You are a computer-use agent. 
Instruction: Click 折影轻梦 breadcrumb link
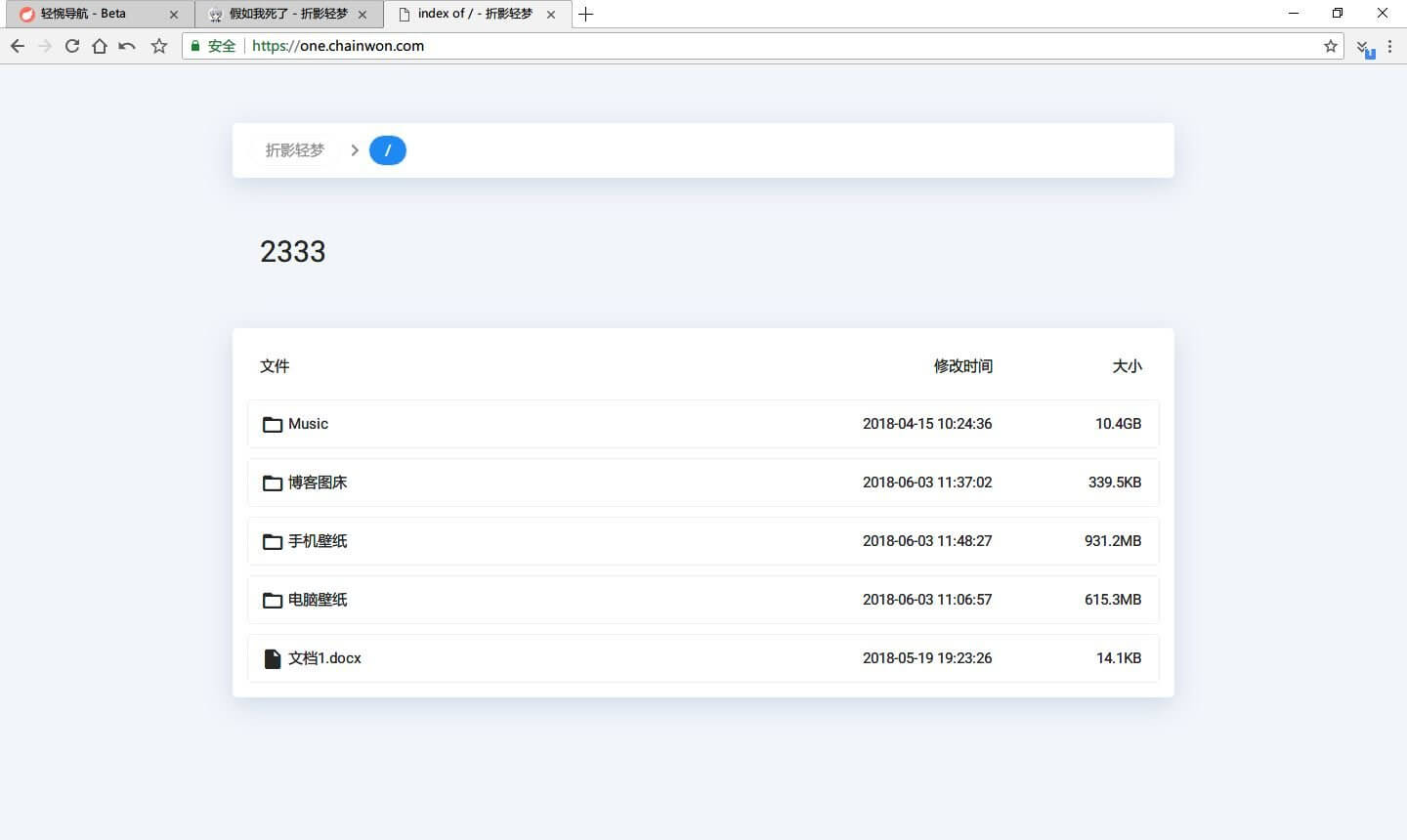click(x=294, y=150)
